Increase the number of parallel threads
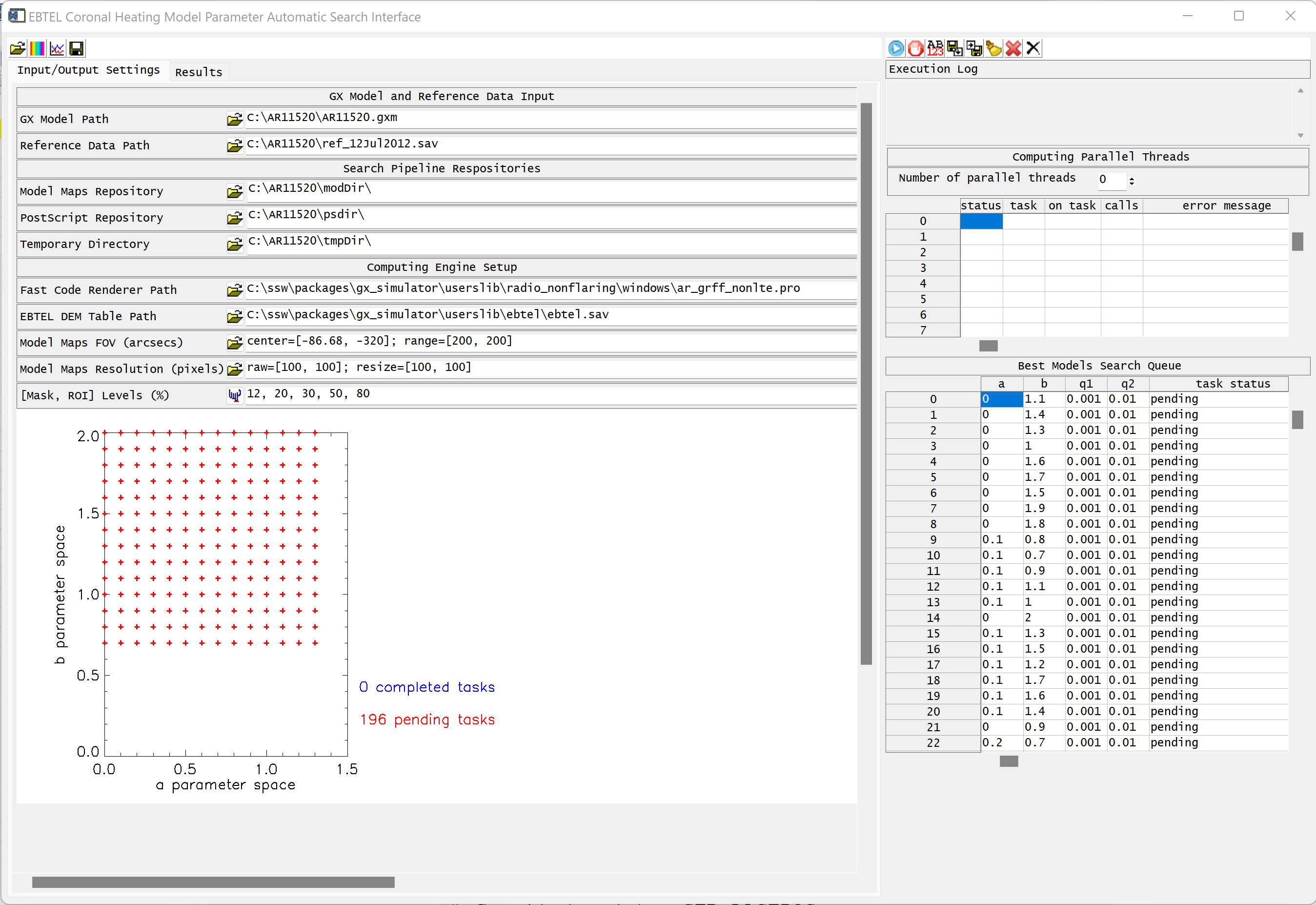 [x=1132, y=178]
